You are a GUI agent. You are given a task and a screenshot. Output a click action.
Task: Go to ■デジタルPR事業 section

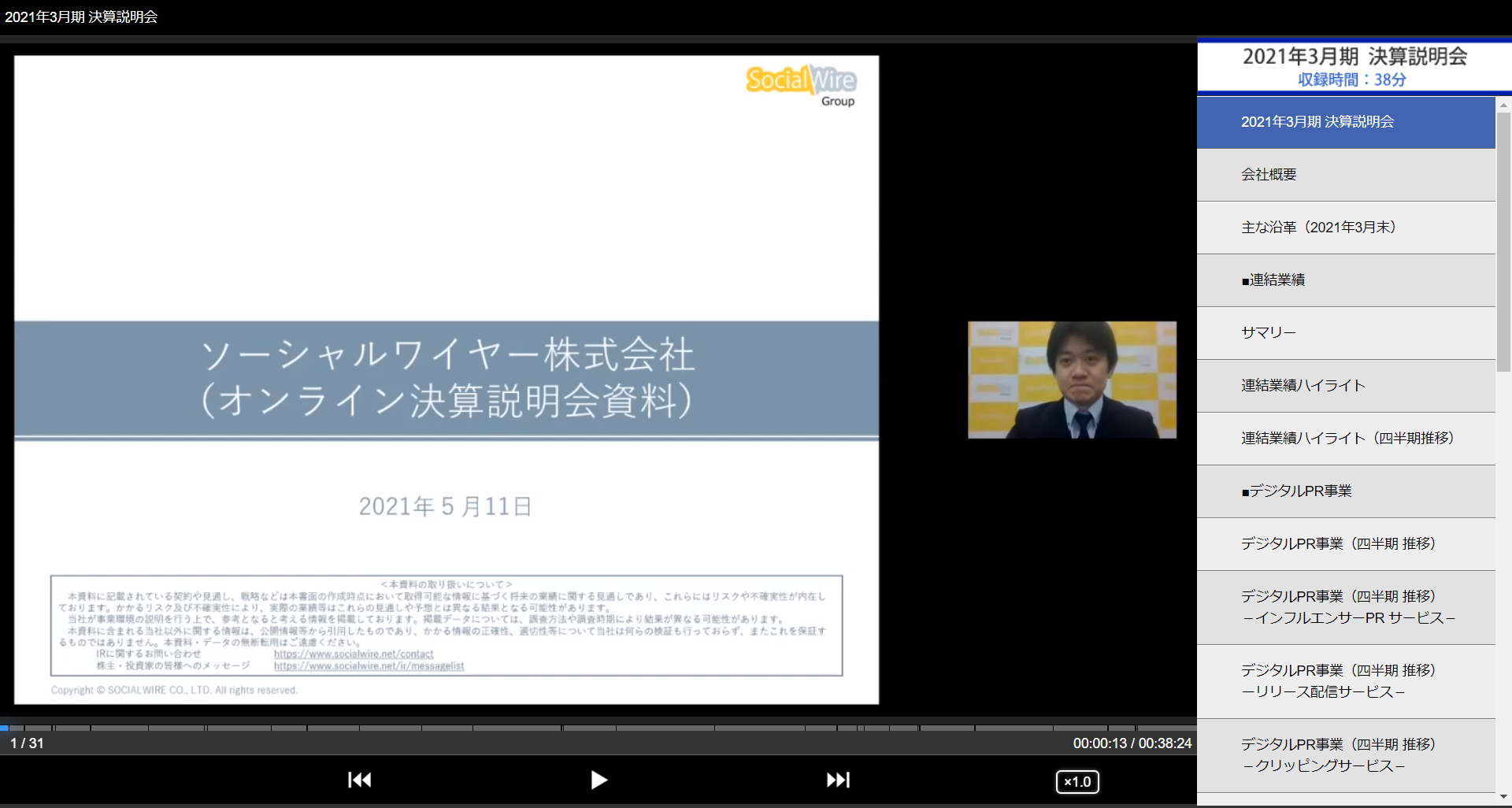tap(1346, 491)
